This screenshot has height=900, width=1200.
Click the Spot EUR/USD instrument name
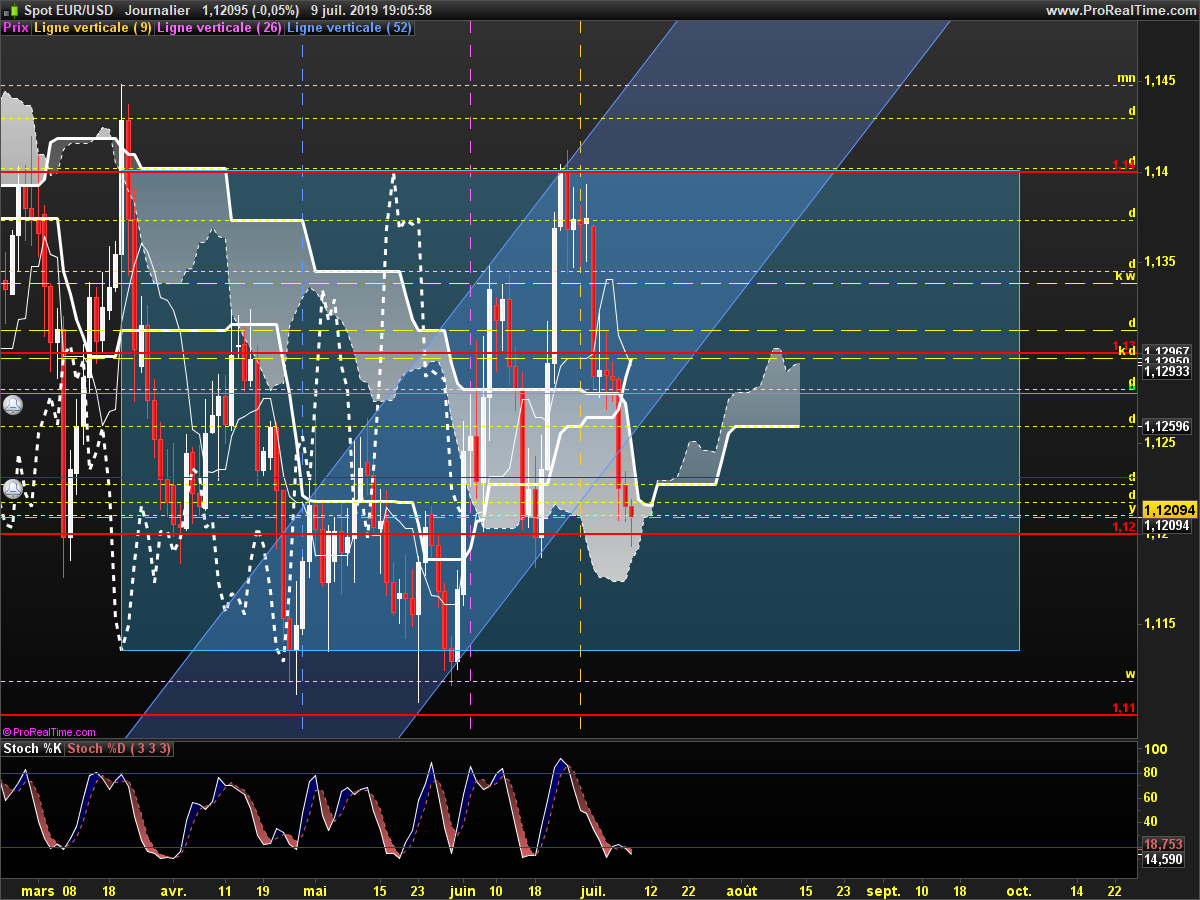tap(69, 10)
